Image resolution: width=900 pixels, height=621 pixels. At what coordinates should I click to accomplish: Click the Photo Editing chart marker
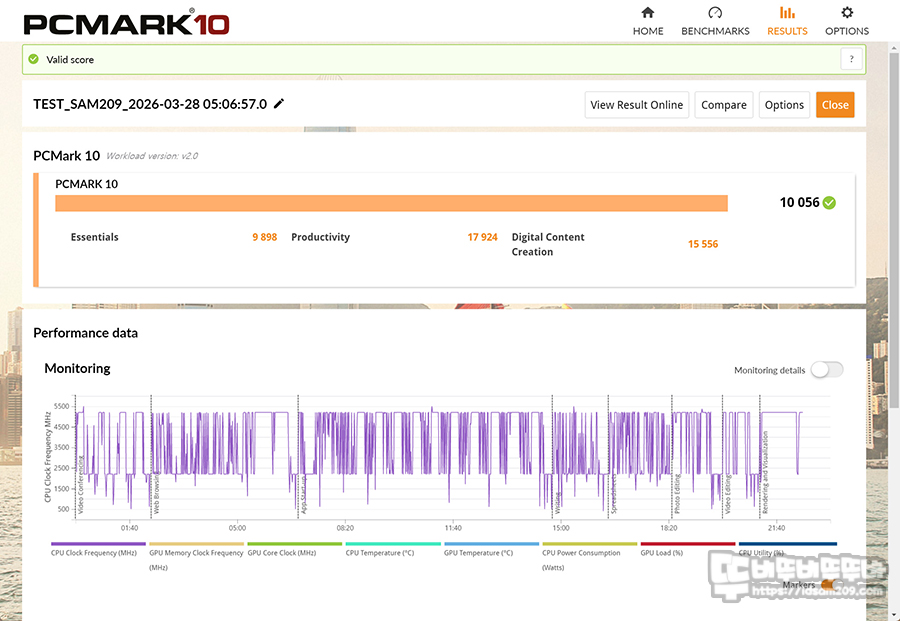(x=677, y=494)
